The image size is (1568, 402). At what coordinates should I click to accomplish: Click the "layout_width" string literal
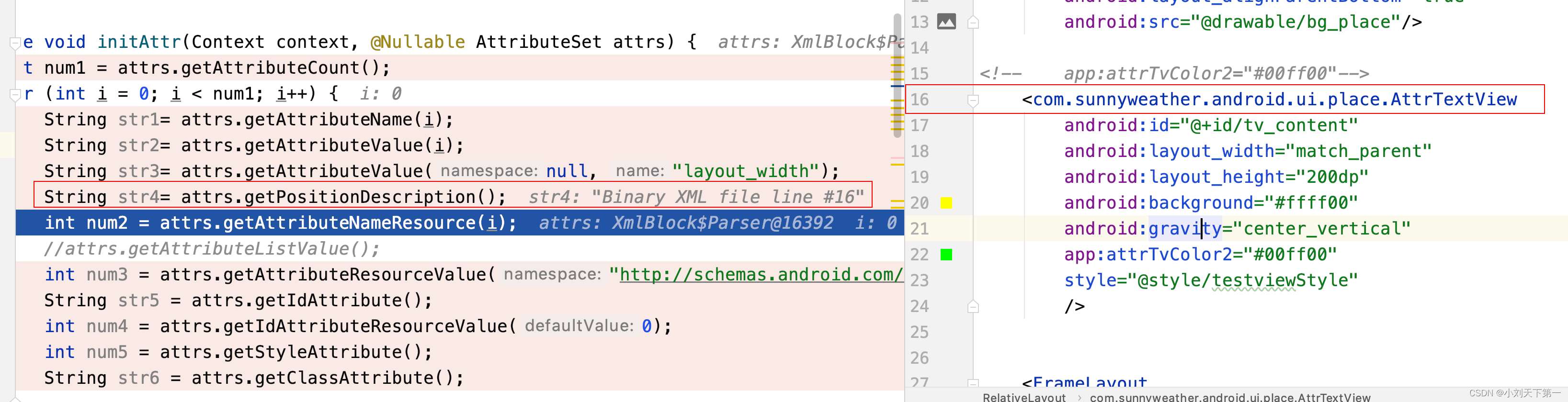point(746,171)
